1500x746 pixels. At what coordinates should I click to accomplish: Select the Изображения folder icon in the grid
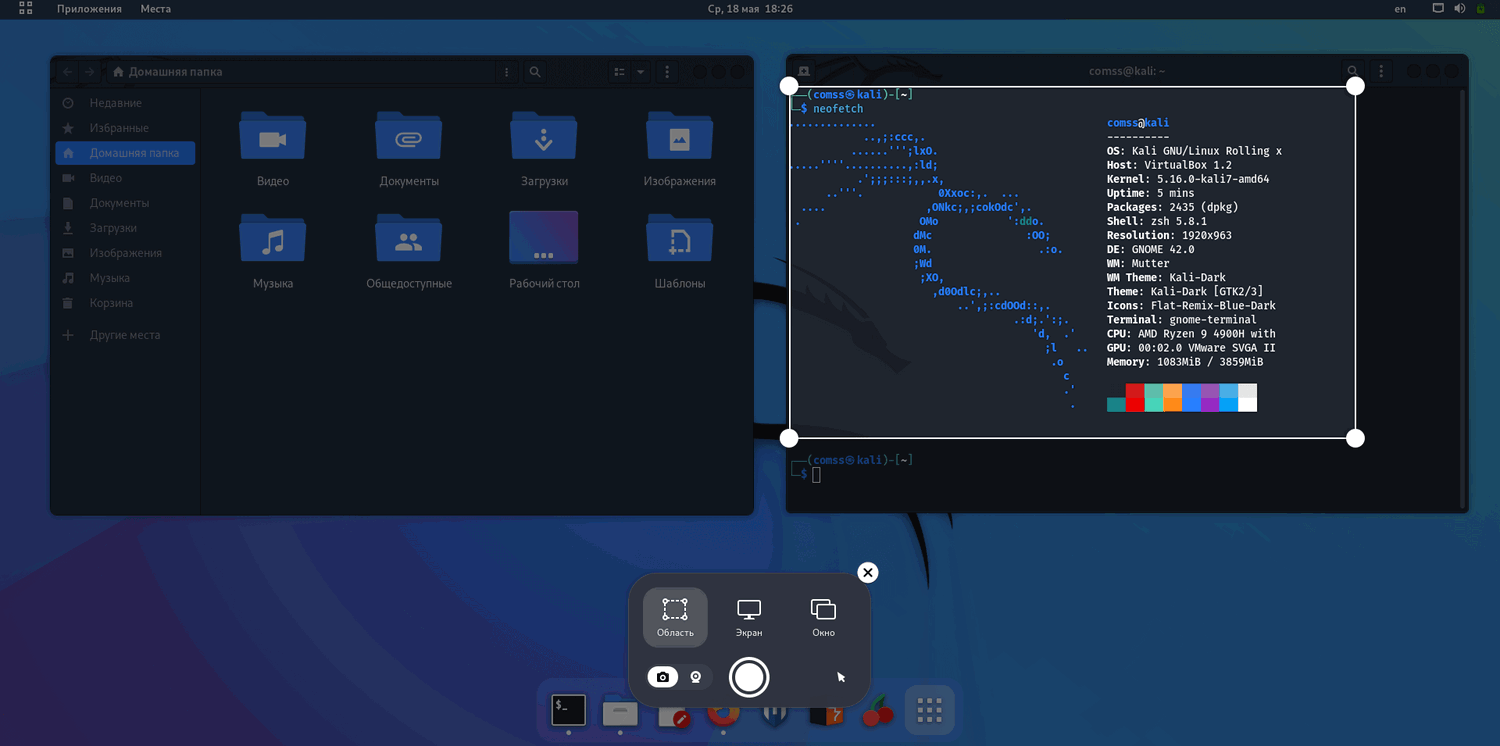[680, 136]
